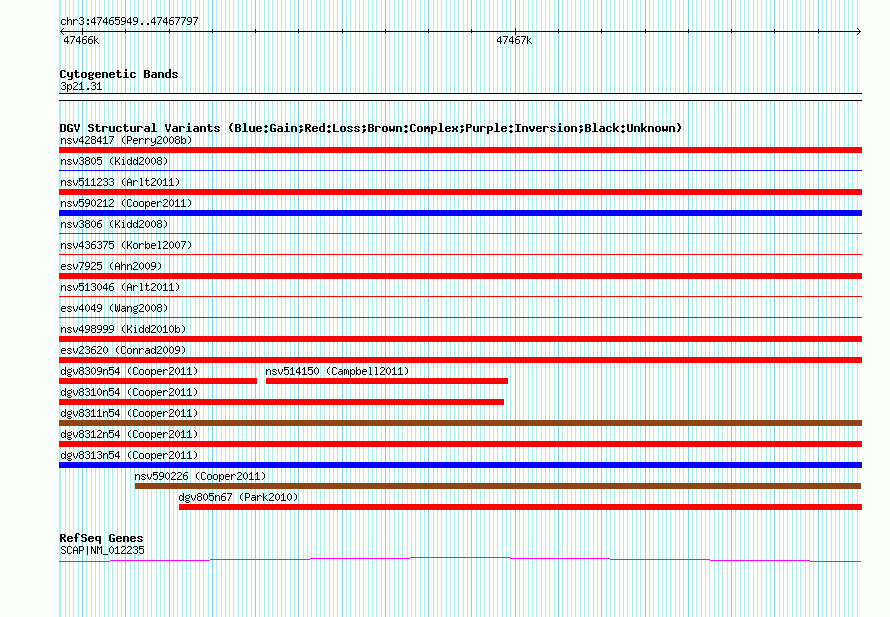Click the 3p21.31 cytogenetic band label

tap(81, 87)
